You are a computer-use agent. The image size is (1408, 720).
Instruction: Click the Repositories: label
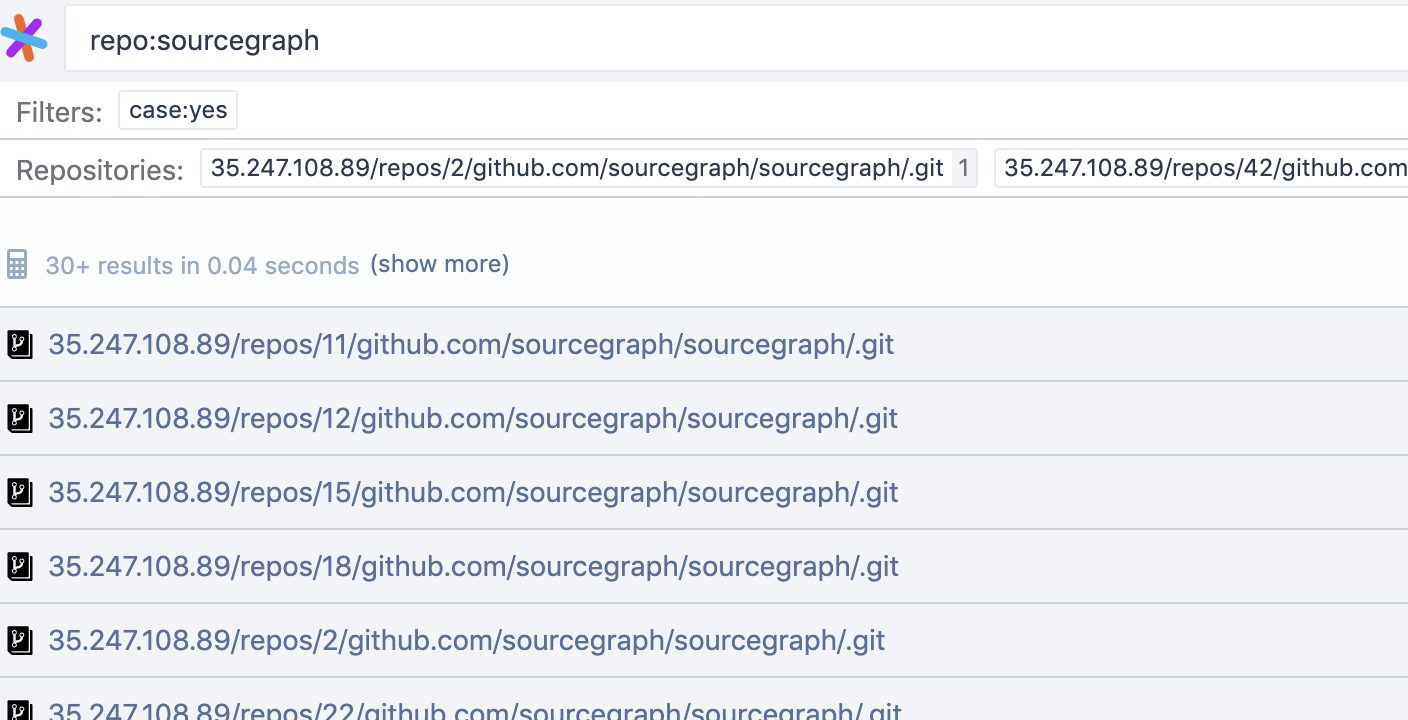click(100, 170)
